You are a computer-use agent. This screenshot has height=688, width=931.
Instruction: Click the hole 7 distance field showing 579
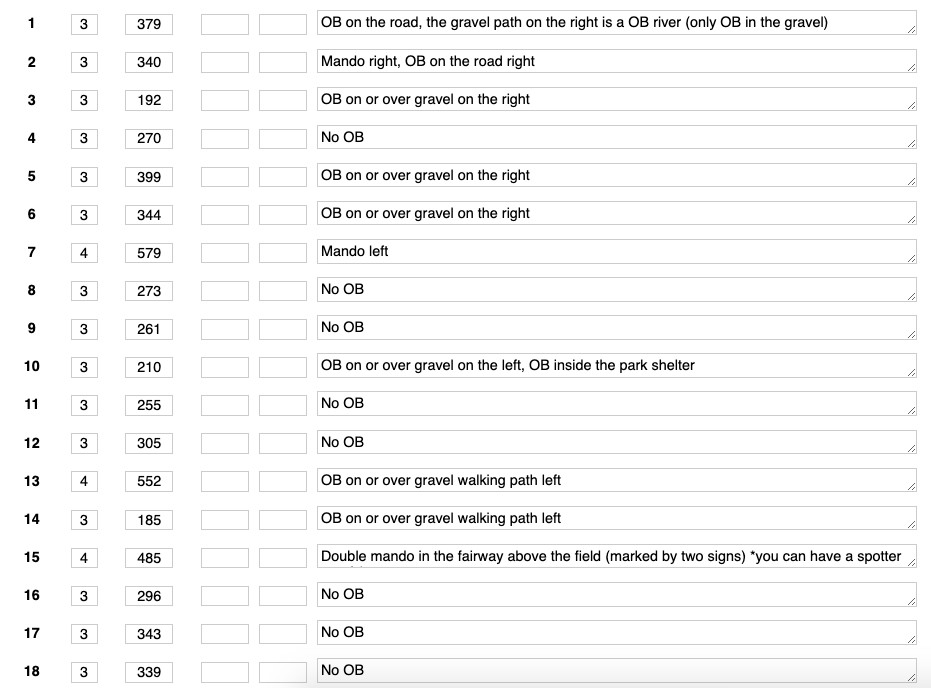coord(149,253)
